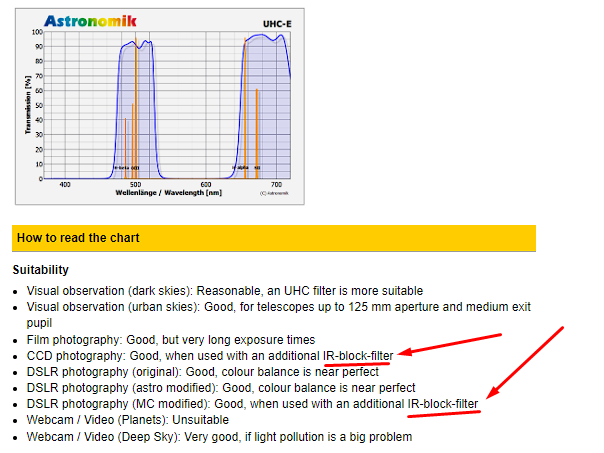This screenshot has height=453, width=604.
Task: Select the "DSLR photography (astro modified)" line
Action: click(221, 388)
